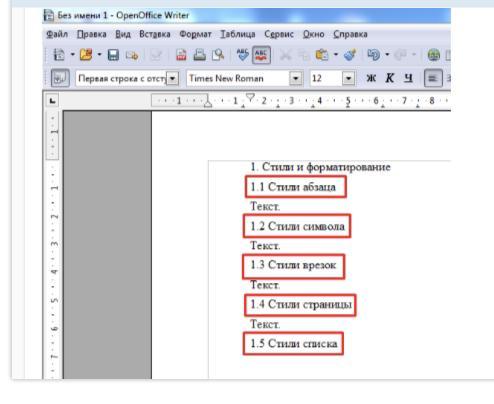Save the document with the floppy disk icon
Screen dimensions: 494x404
click(113, 55)
